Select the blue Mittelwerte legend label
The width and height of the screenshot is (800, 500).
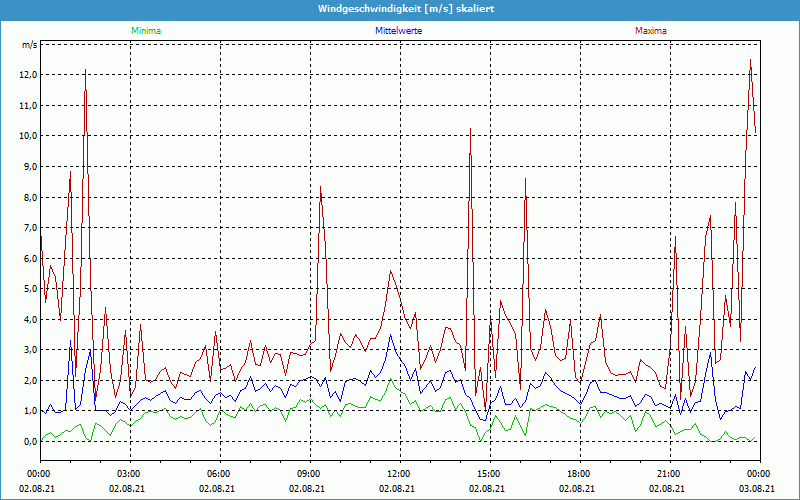point(398,31)
